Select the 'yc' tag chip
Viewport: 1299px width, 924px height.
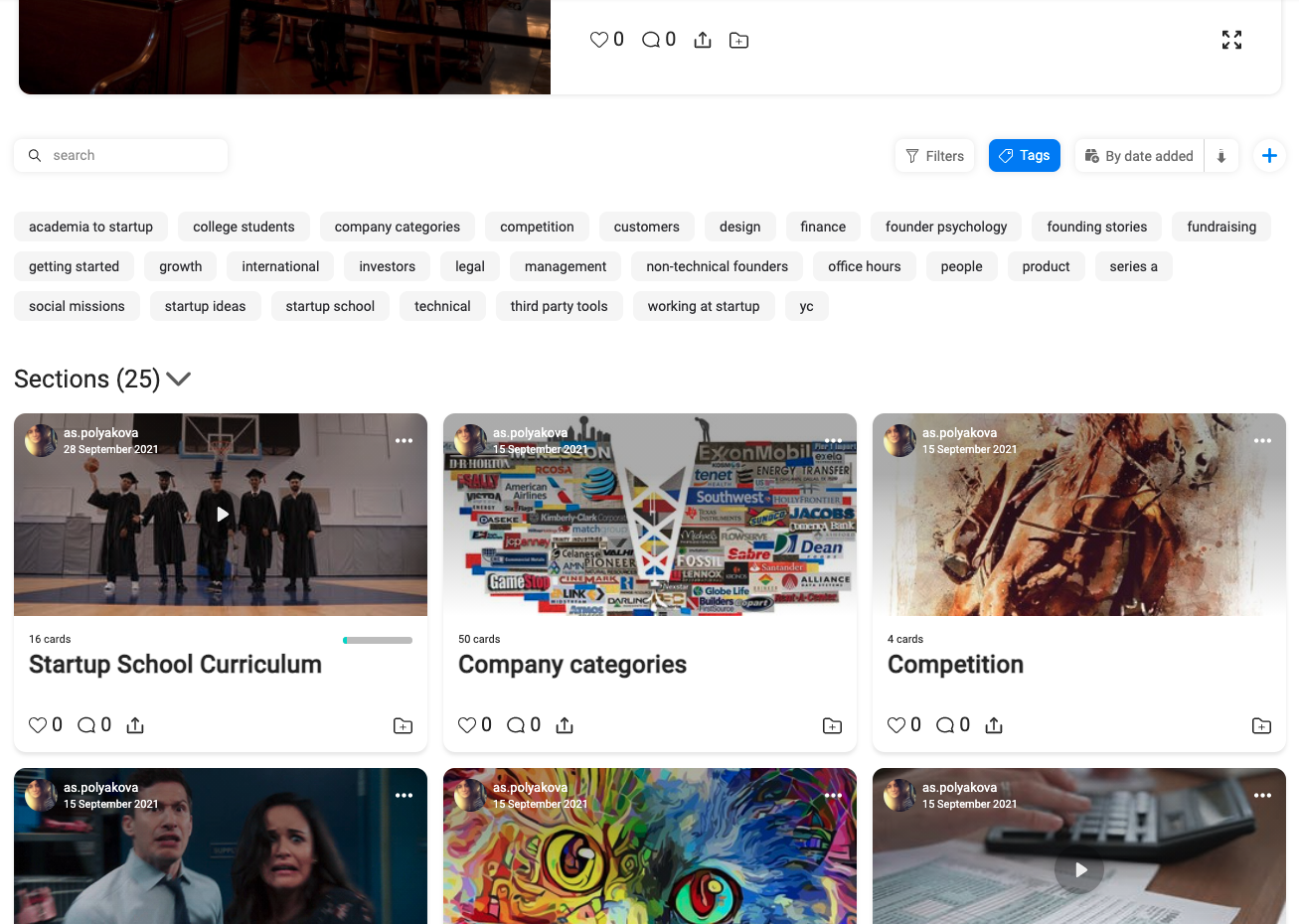coord(806,306)
